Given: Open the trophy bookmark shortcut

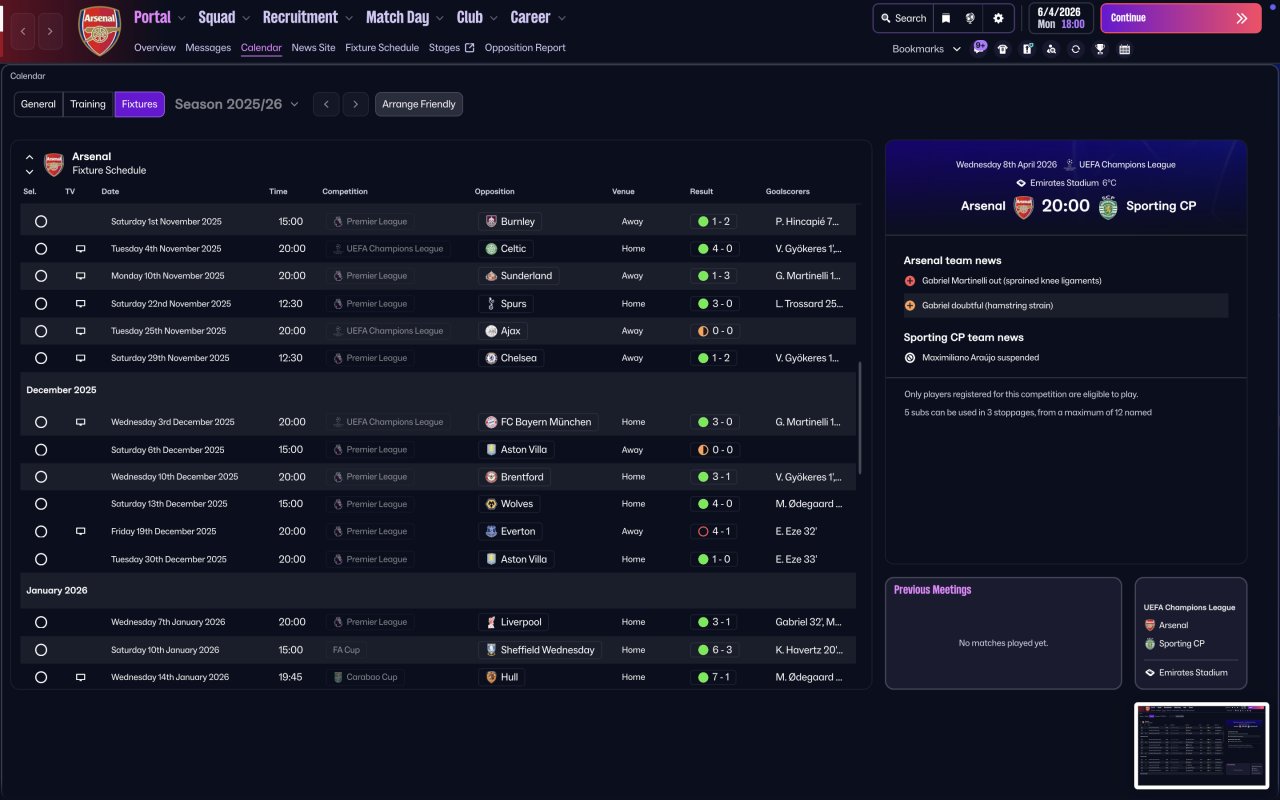Looking at the screenshot, I should 1100,49.
